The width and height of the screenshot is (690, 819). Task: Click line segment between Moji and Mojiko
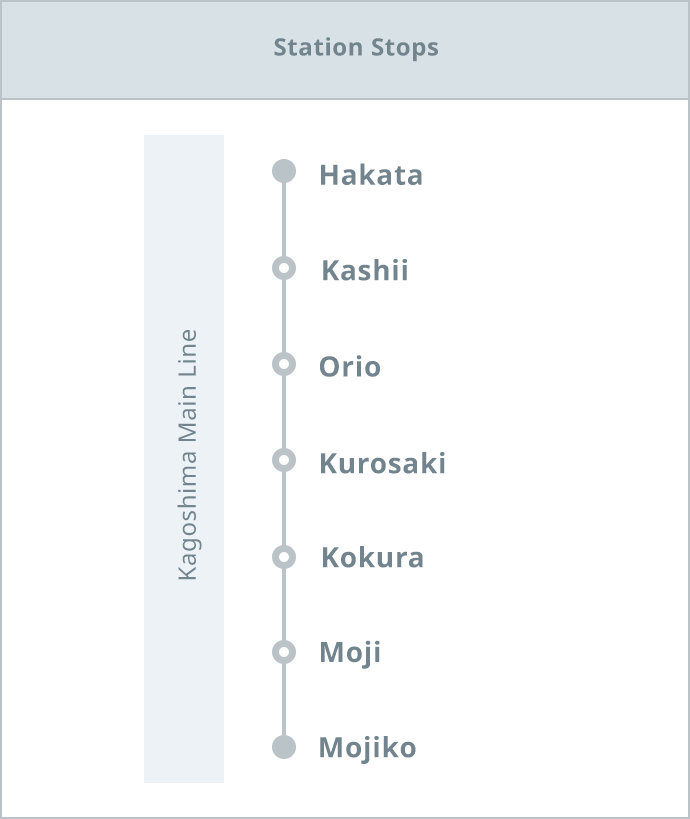(284, 699)
